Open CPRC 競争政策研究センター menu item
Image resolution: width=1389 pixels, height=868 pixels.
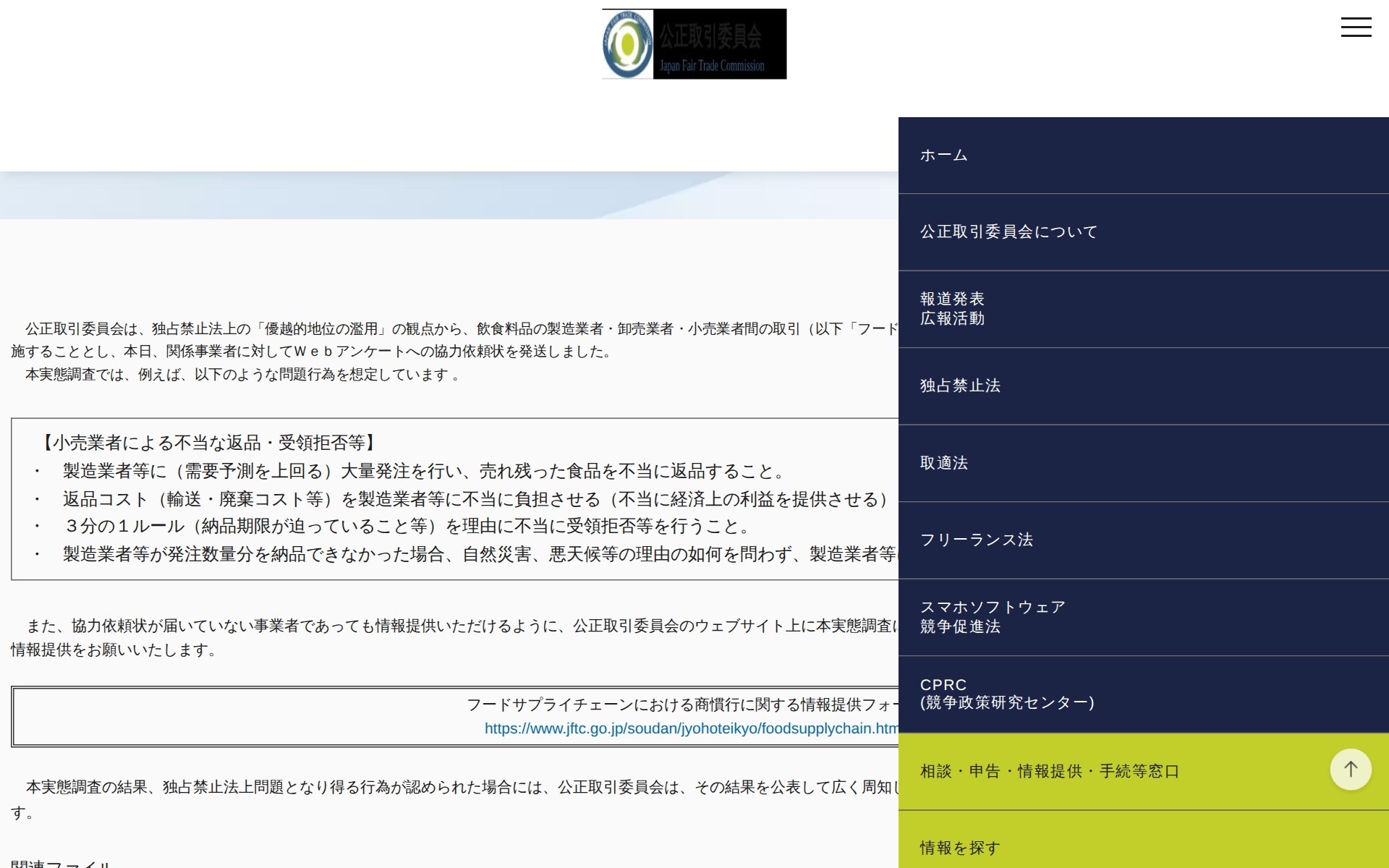[1006, 694]
